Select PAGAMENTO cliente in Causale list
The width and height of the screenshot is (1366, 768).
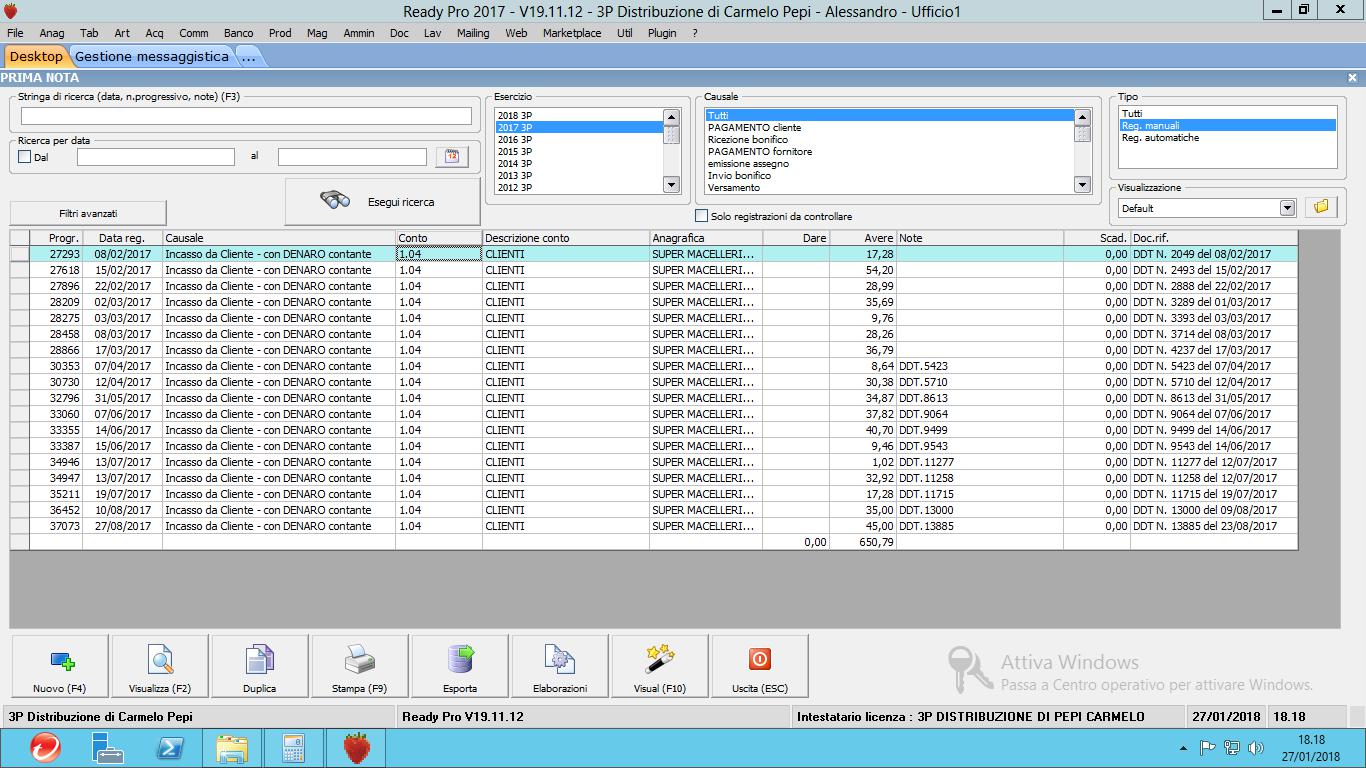click(x=889, y=128)
